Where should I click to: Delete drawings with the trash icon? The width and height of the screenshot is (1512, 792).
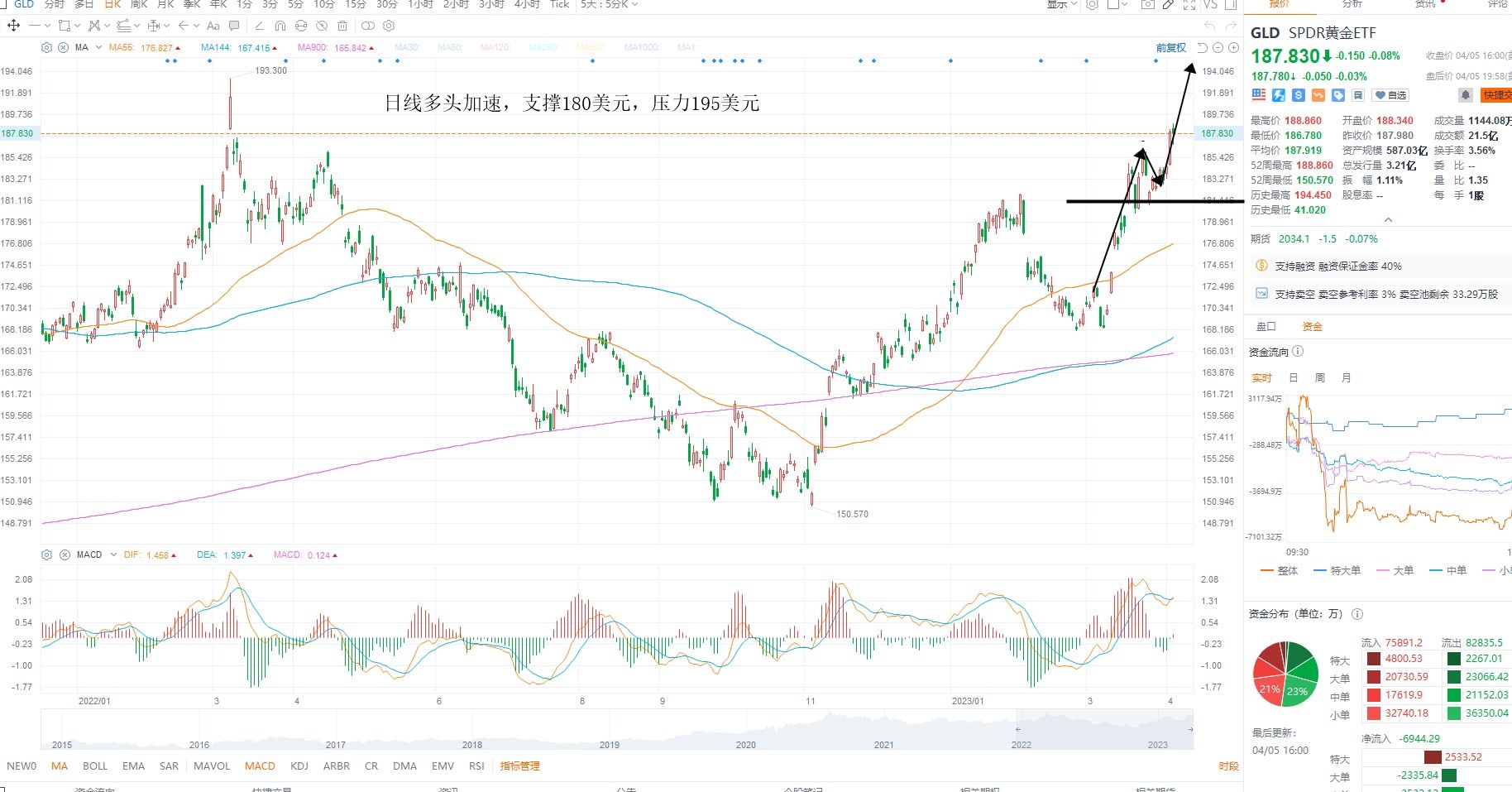click(342, 26)
